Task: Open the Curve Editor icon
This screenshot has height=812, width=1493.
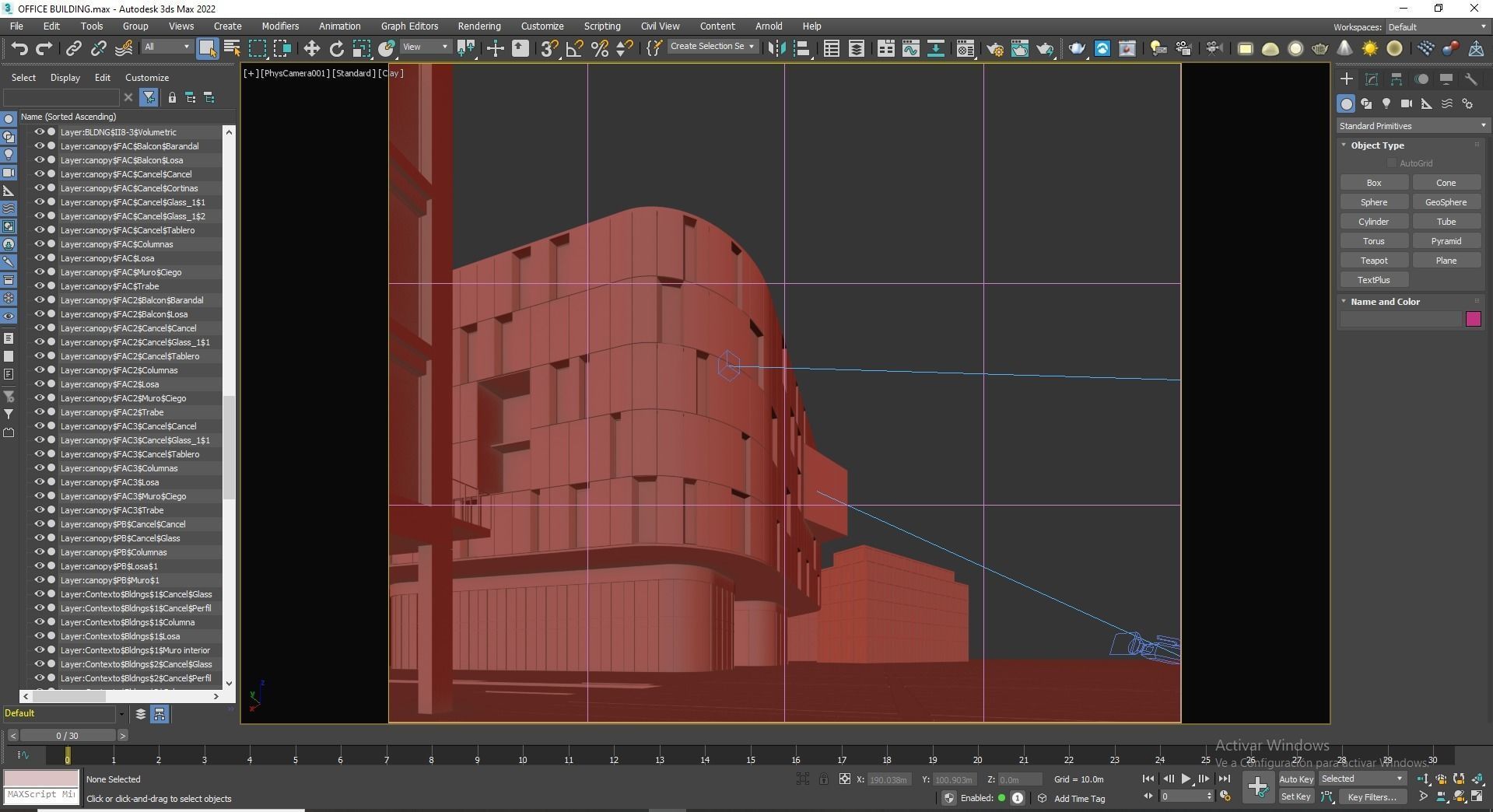Action: pyautogui.click(x=910, y=48)
